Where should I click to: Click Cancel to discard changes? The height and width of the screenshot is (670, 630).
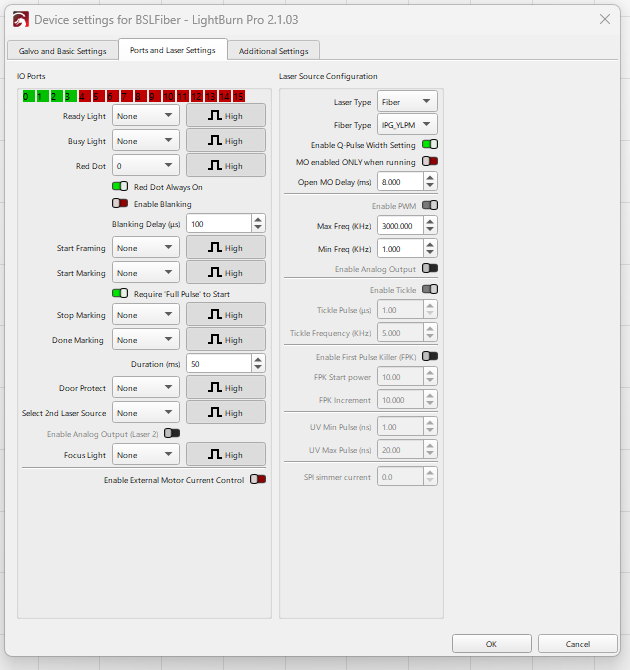pos(577,644)
